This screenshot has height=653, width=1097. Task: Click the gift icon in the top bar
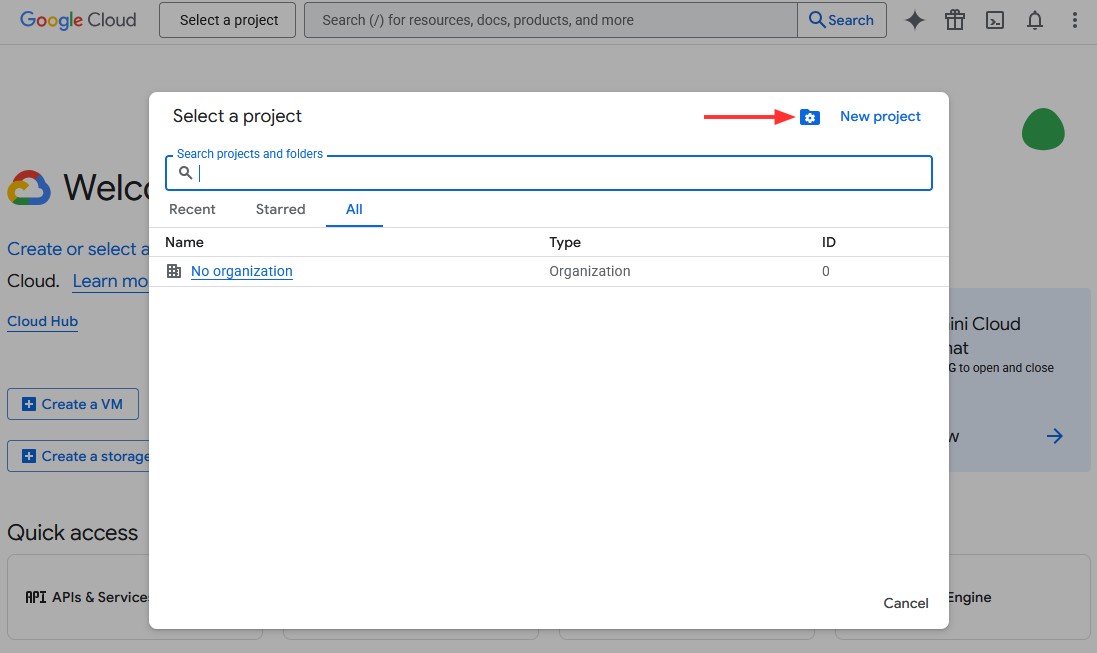point(954,20)
